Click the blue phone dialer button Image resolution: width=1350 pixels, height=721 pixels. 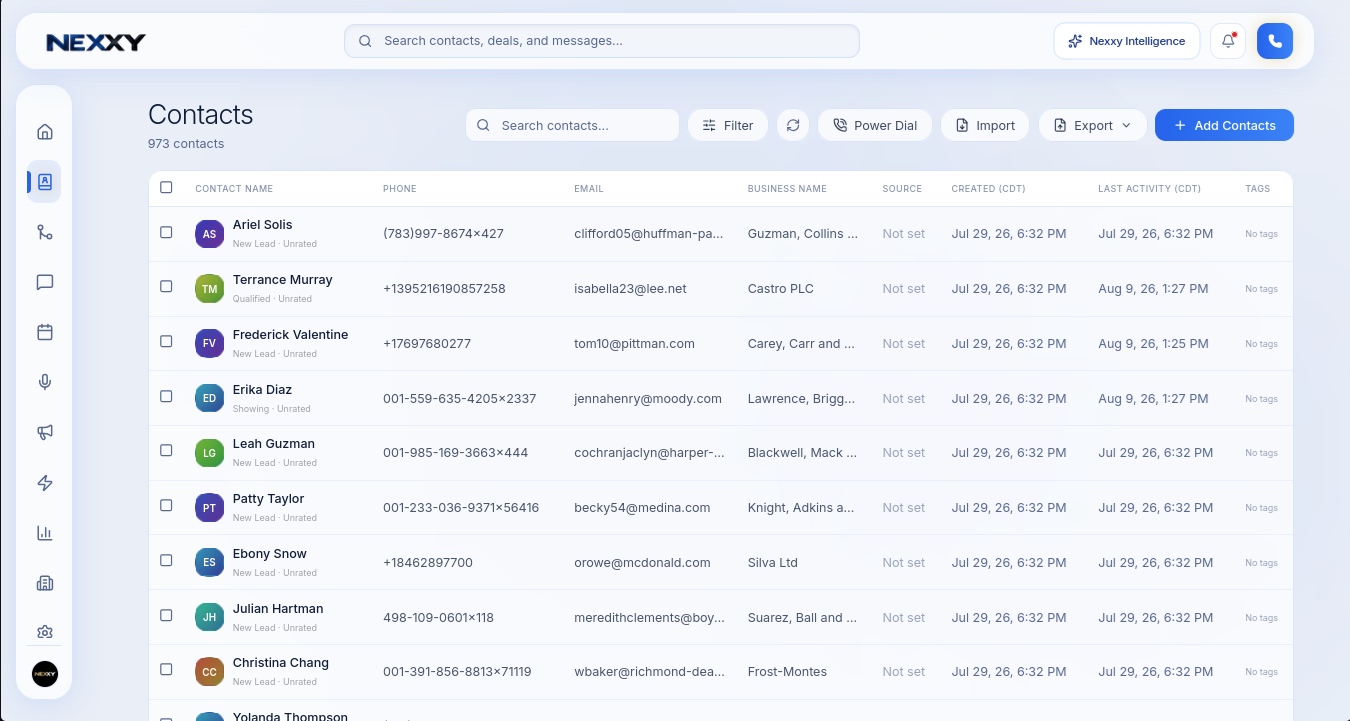pyautogui.click(x=1275, y=41)
